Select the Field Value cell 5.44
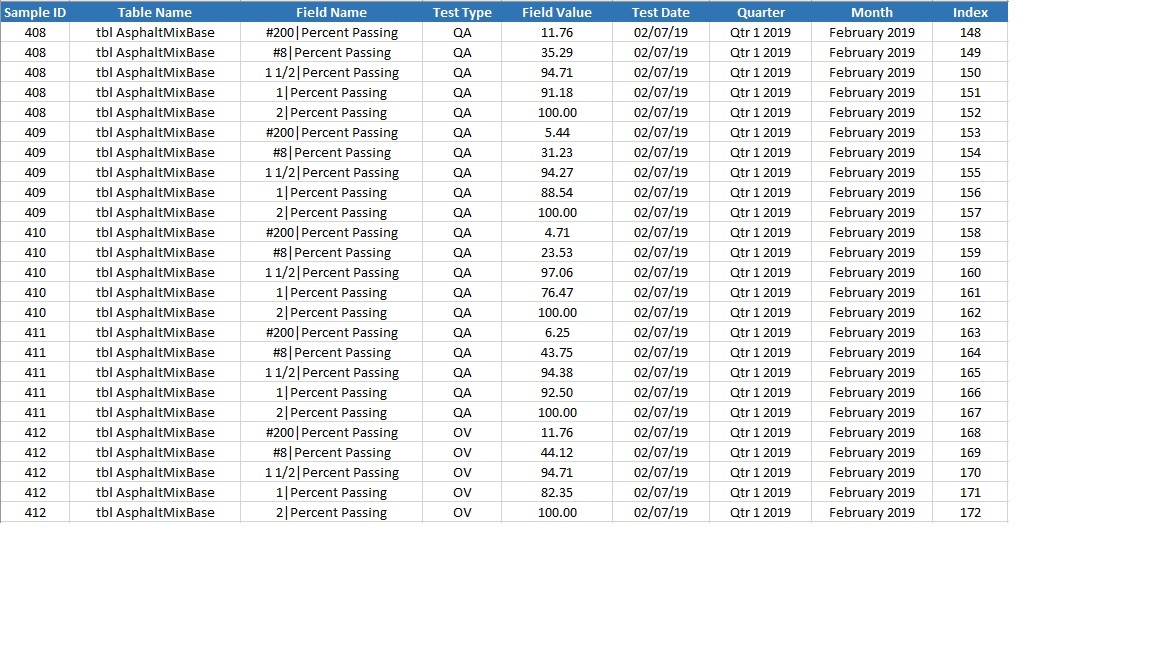This screenshot has height=648, width=1152. (x=557, y=132)
